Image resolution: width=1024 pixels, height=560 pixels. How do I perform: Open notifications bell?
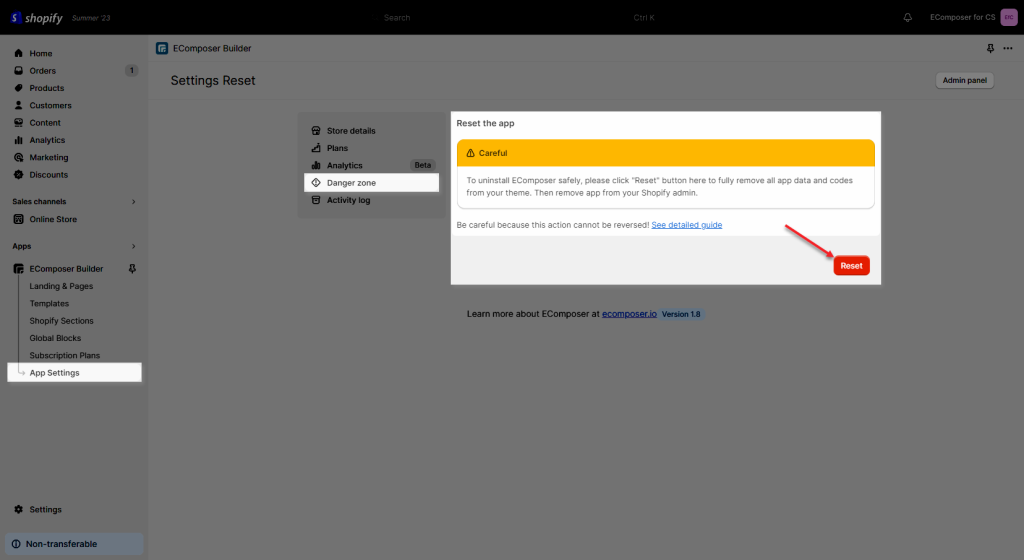pyautogui.click(x=908, y=18)
